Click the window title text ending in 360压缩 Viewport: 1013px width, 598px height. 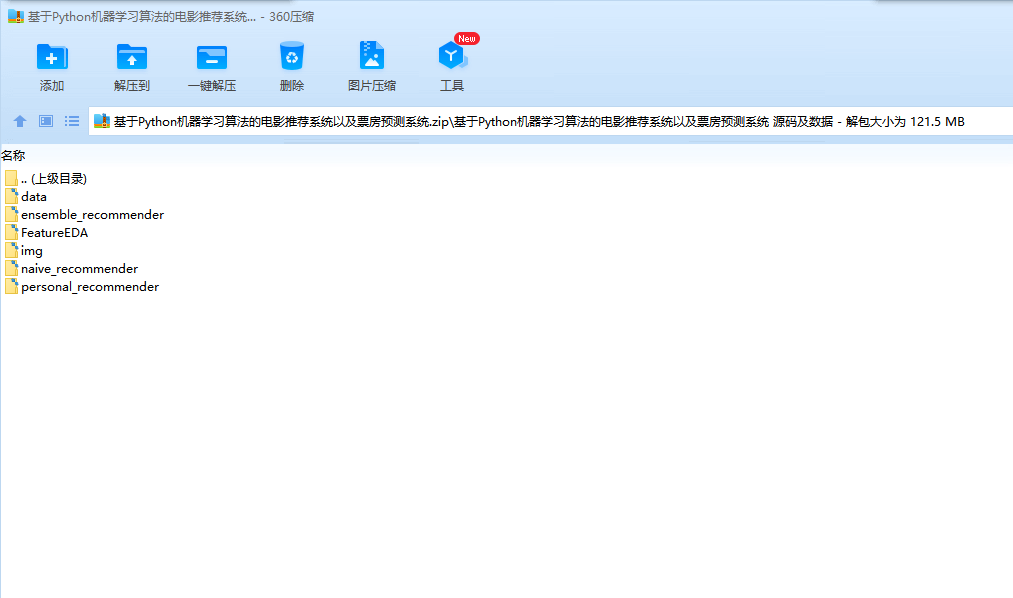(171, 17)
